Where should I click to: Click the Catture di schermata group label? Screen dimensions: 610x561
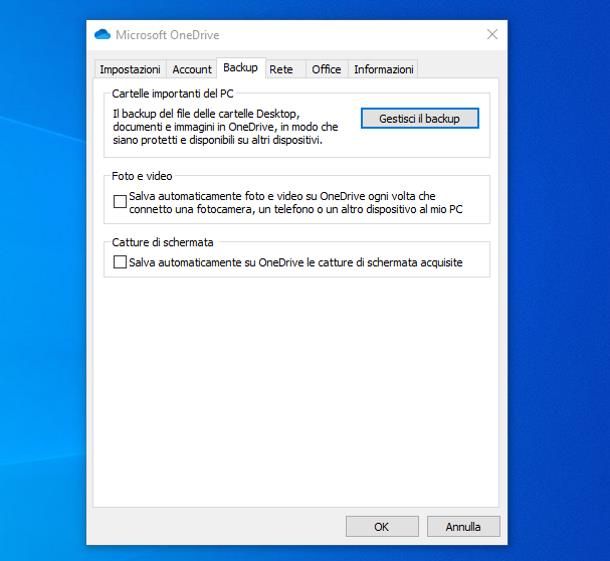point(163,242)
